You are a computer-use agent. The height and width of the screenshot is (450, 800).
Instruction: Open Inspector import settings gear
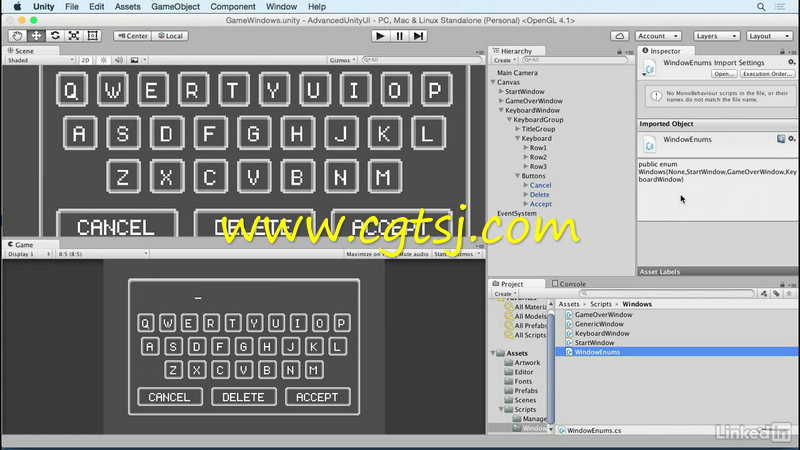pyautogui.click(x=791, y=62)
